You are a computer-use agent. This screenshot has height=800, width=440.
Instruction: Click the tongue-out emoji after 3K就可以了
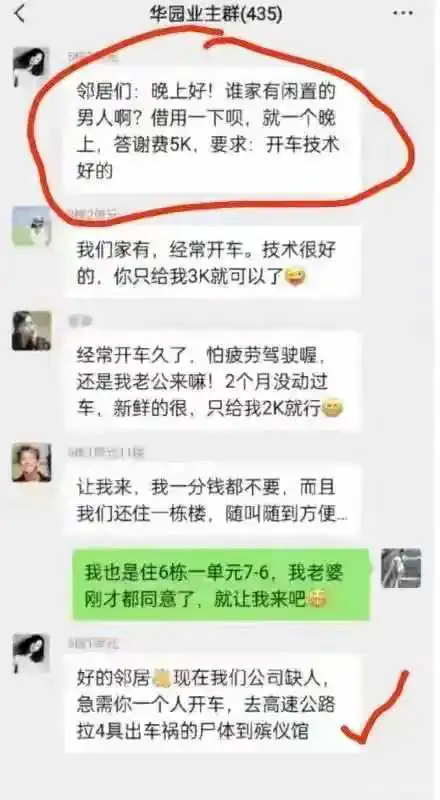click(x=294, y=278)
